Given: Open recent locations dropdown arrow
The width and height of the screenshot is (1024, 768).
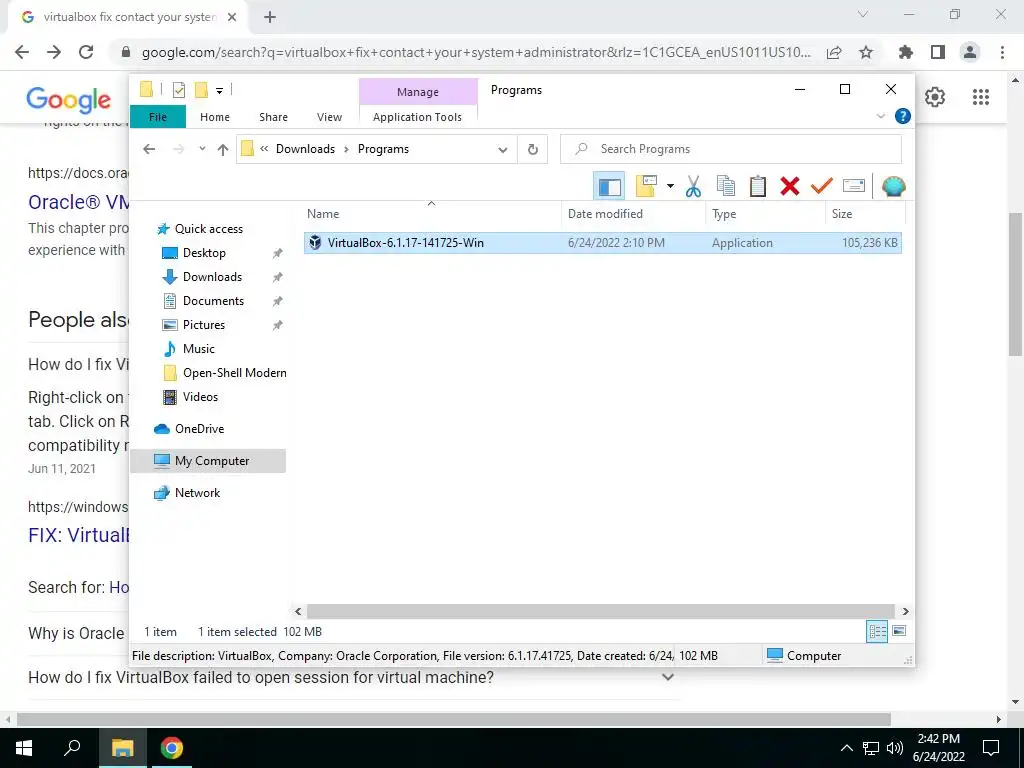Looking at the screenshot, I should point(202,149).
